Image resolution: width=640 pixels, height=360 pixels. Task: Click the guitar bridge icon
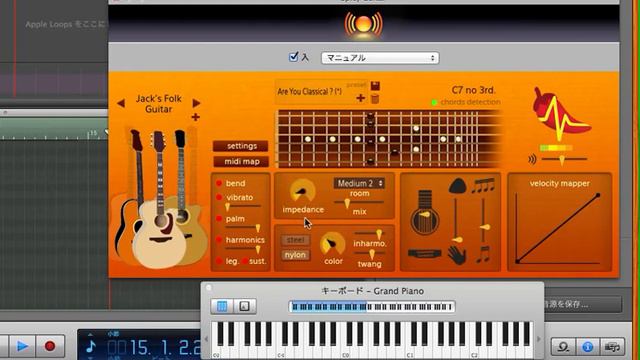click(424, 254)
